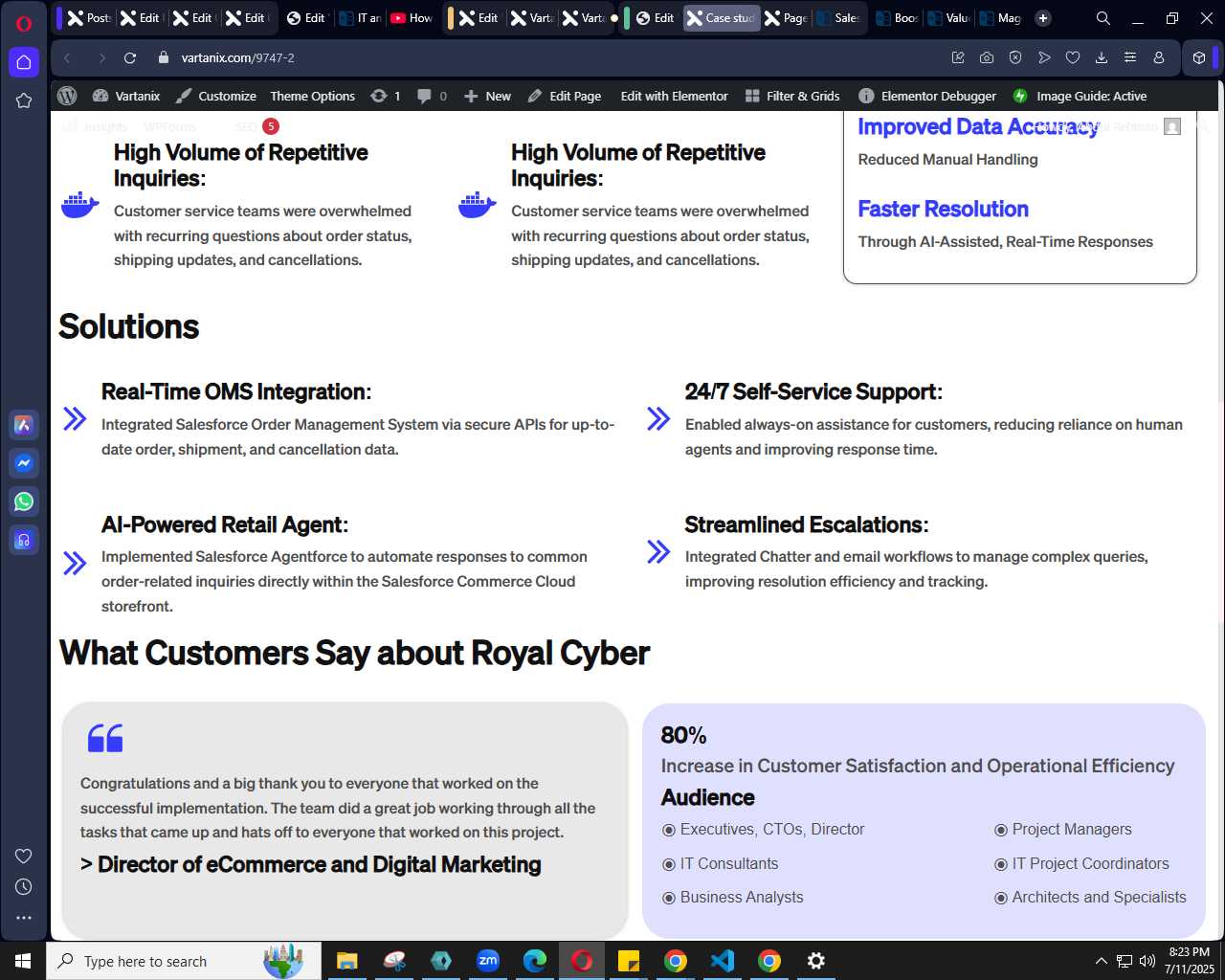The height and width of the screenshot is (980, 1225).
Task: Search open tabs with magnifier icon
Action: pyautogui.click(x=1103, y=18)
